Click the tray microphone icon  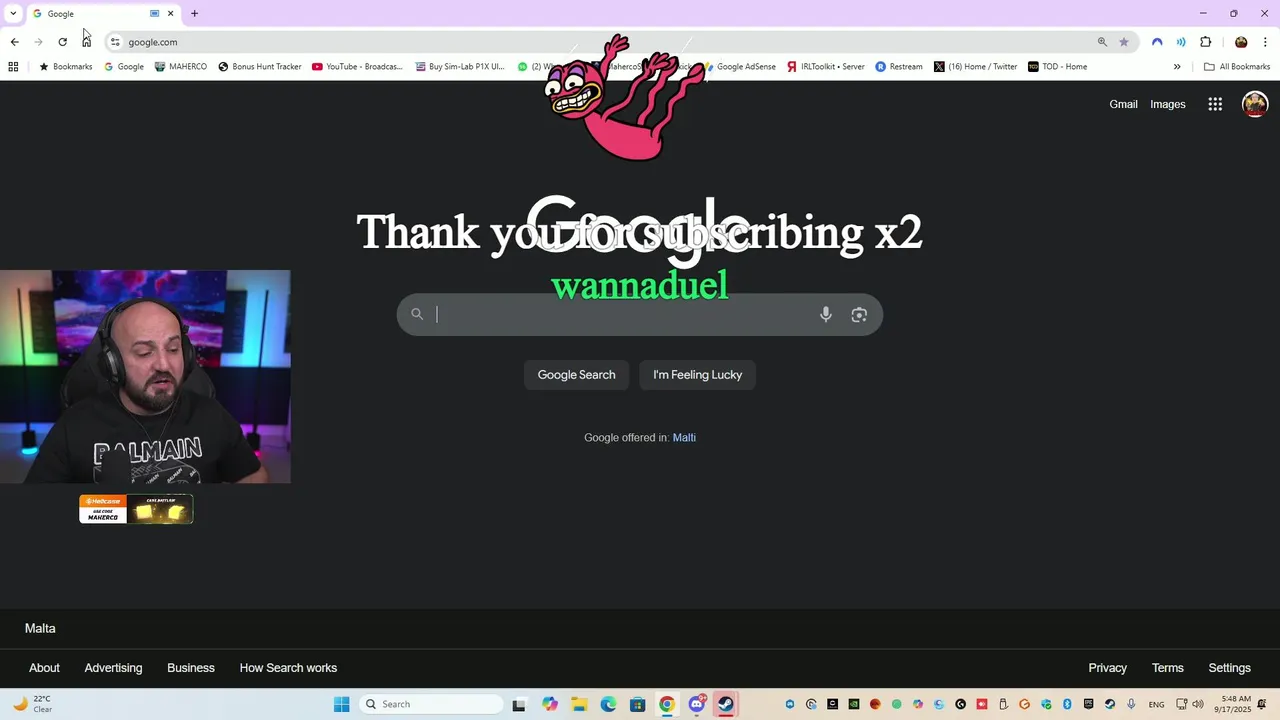pos(1131,704)
